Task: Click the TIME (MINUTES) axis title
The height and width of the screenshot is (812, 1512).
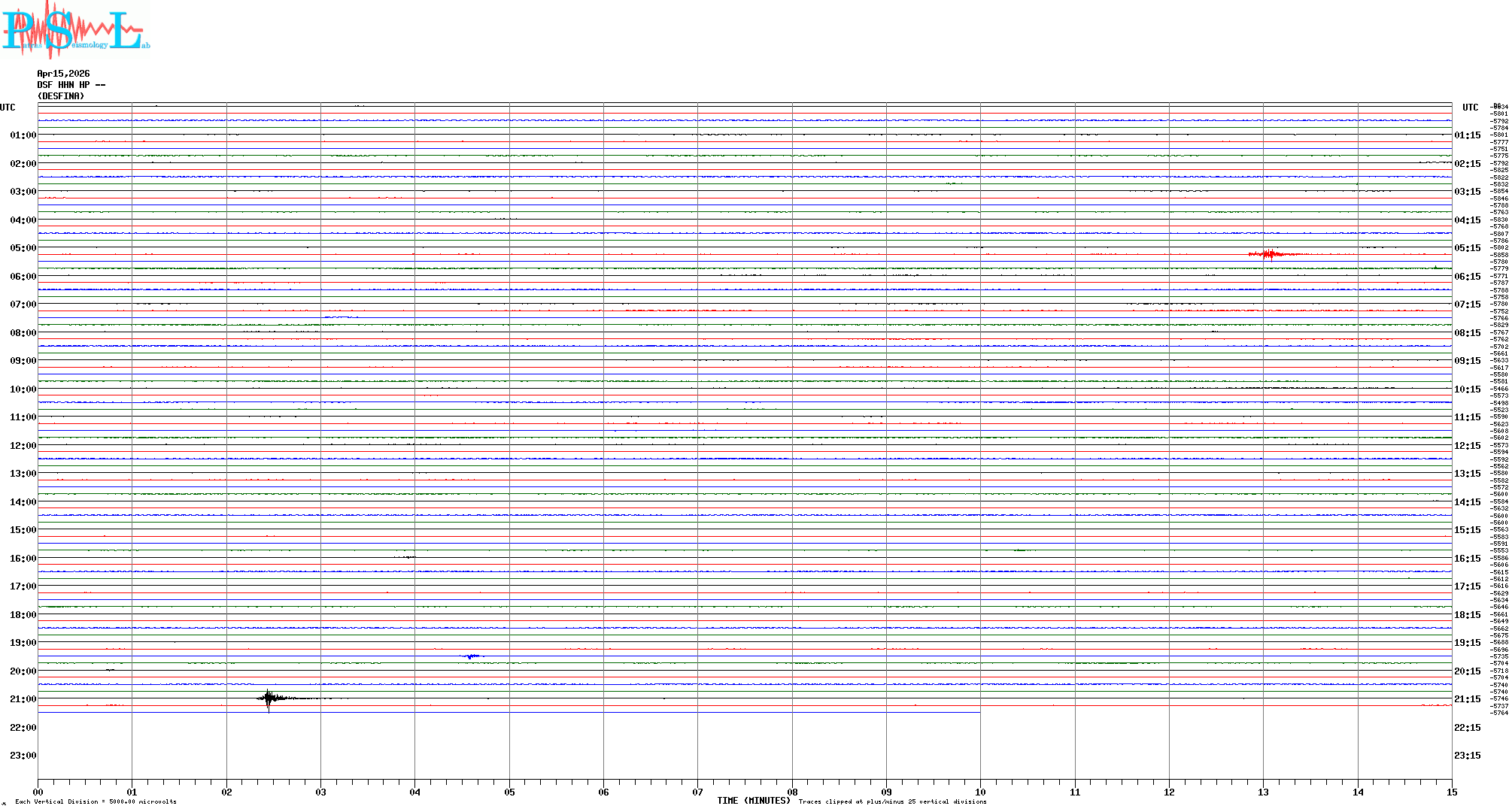Action: click(x=753, y=801)
